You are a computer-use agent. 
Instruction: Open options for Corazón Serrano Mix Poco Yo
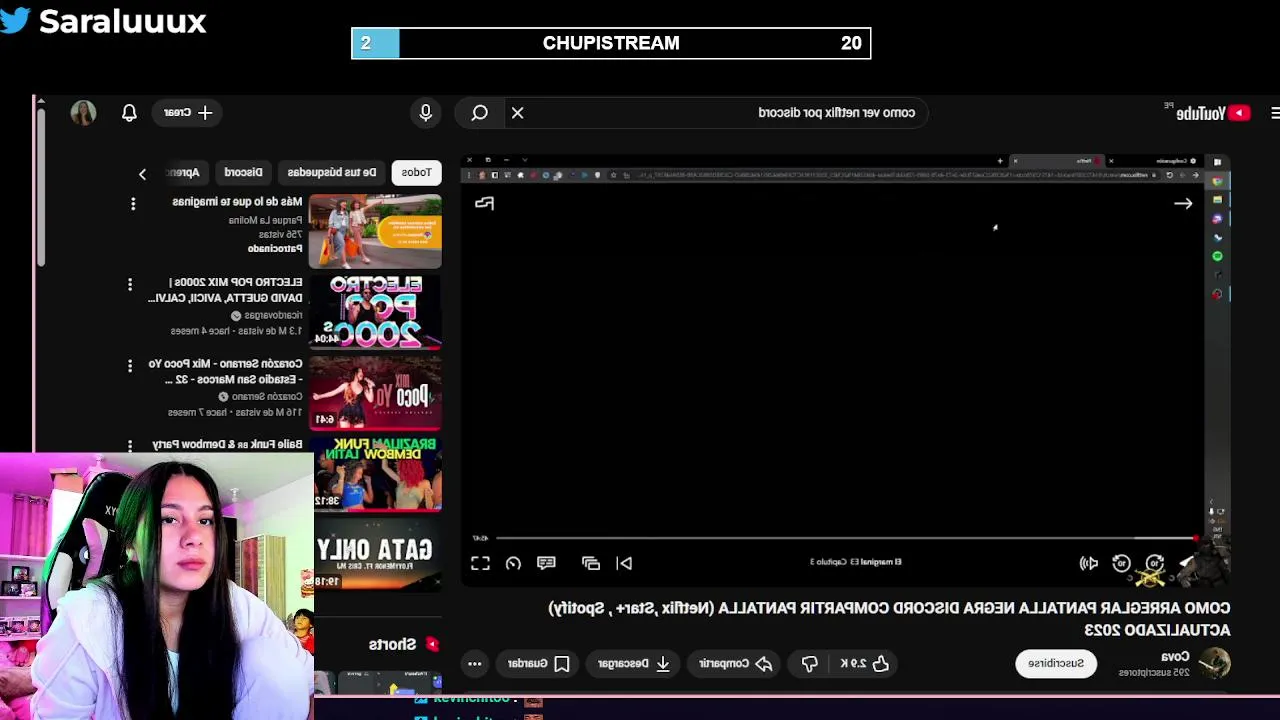130,367
